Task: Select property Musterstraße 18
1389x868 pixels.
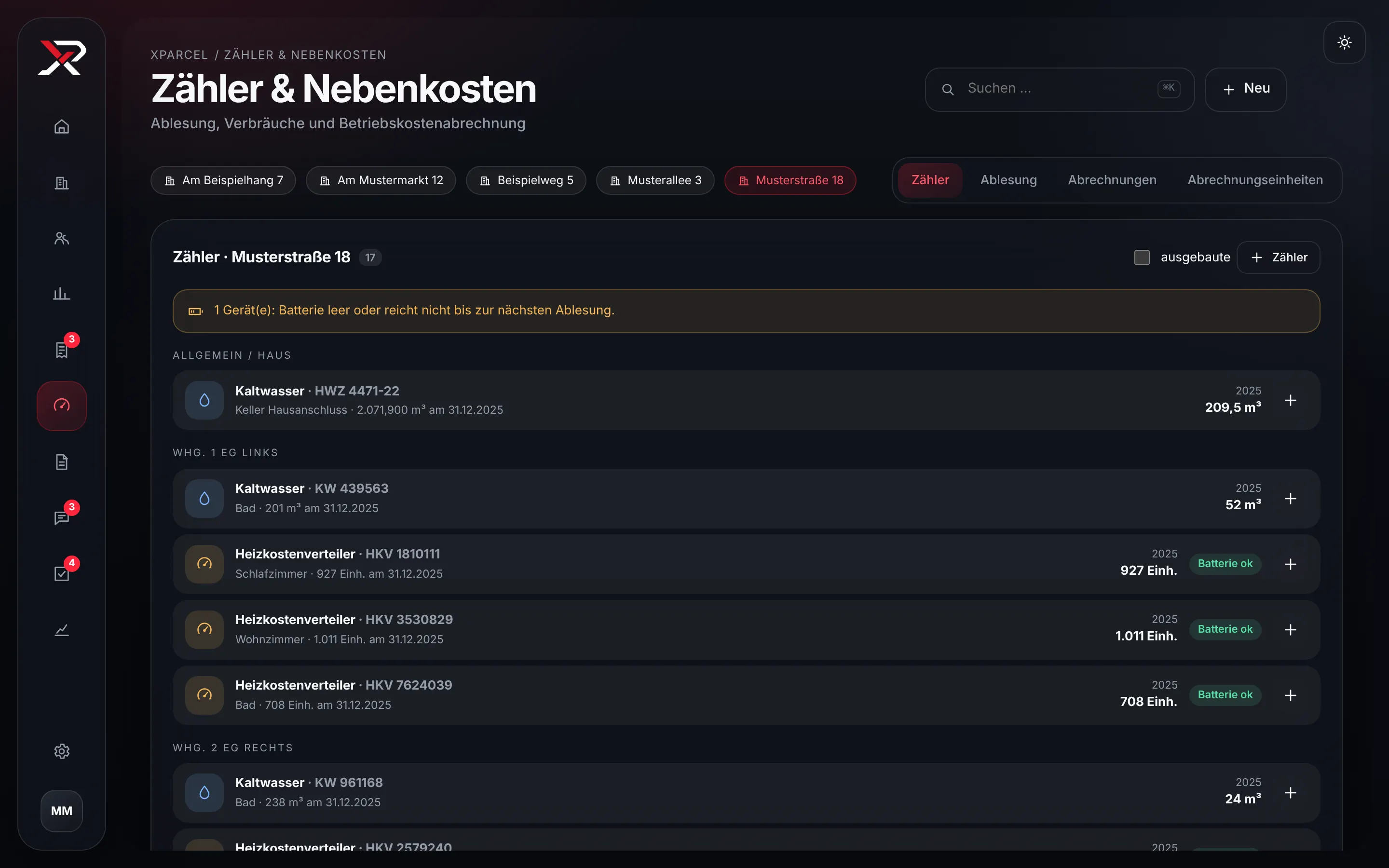Action: tap(790, 180)
